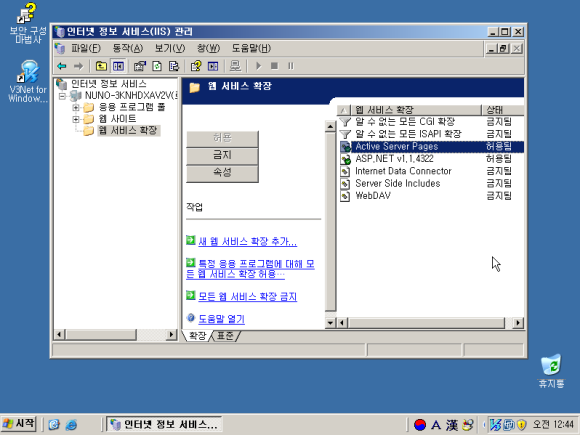The image size is (580, 435).
Task: Switch to the 확장 tab
Action: coord(198,335)
